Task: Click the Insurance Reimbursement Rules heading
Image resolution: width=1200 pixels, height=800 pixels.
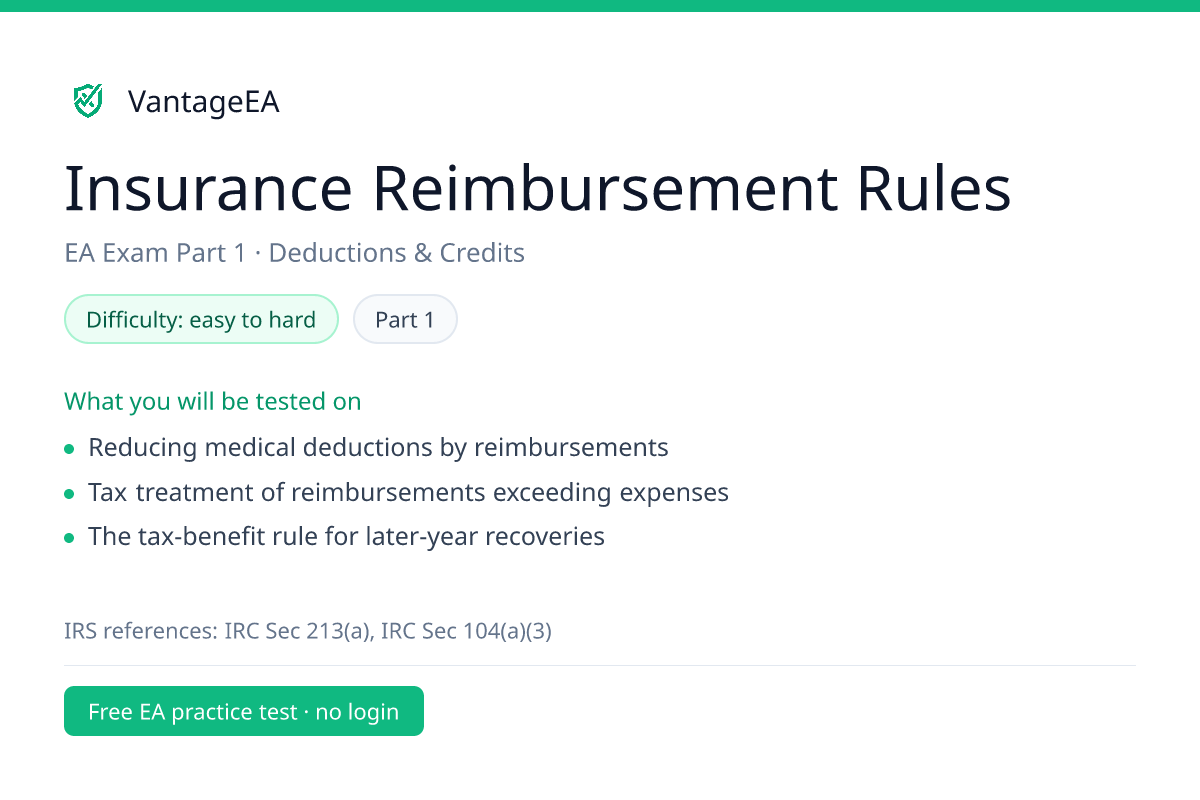Action: [538, 189]
